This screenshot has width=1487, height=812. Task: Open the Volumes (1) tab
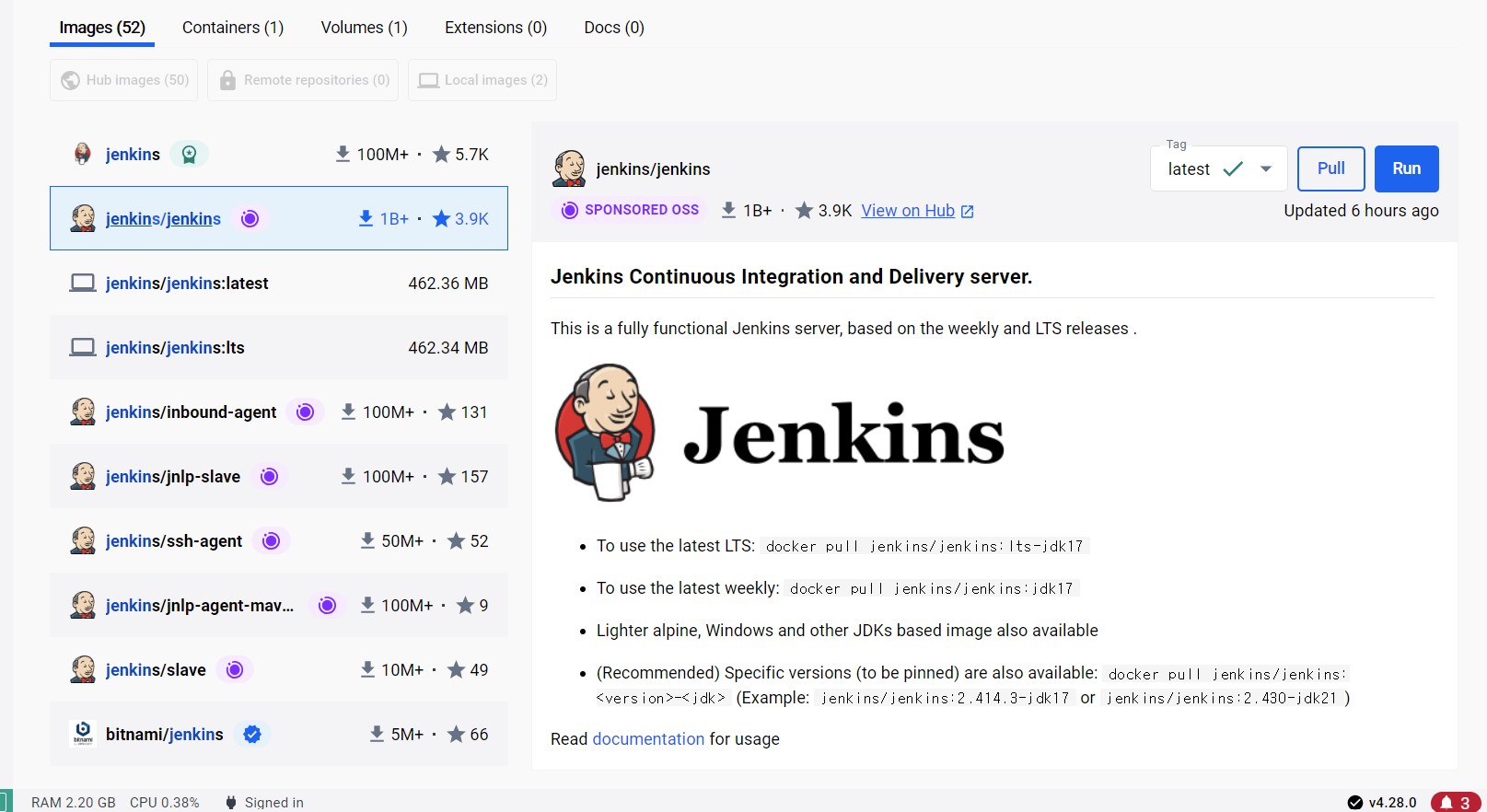tap(364, 28)
